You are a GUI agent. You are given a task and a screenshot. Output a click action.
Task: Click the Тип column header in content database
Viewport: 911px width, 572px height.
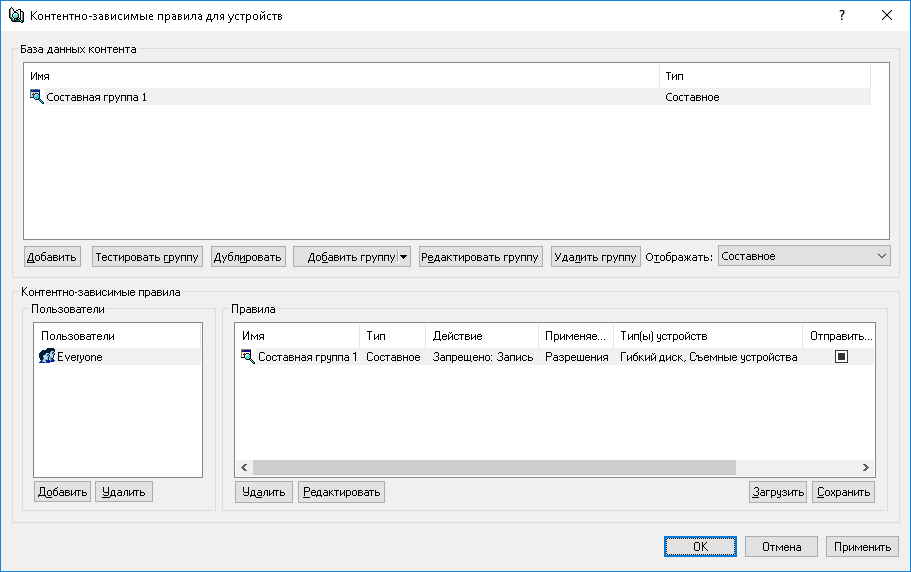pos(765,76)
